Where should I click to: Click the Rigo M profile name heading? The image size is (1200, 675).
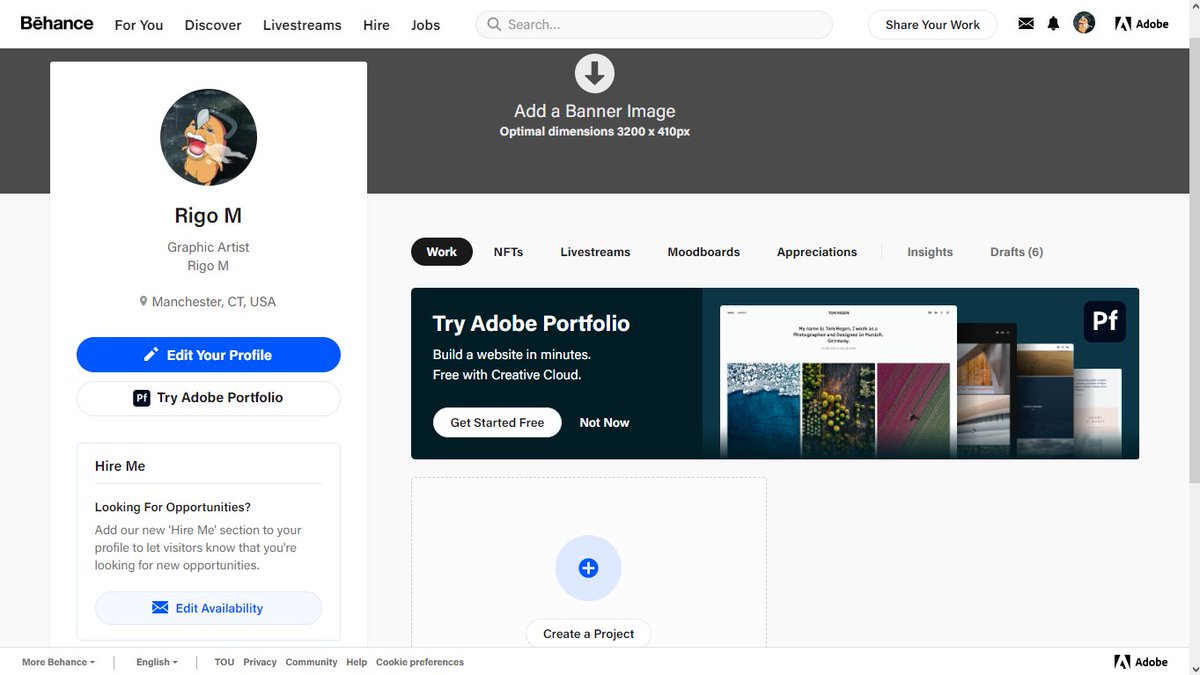pos(209,216)
